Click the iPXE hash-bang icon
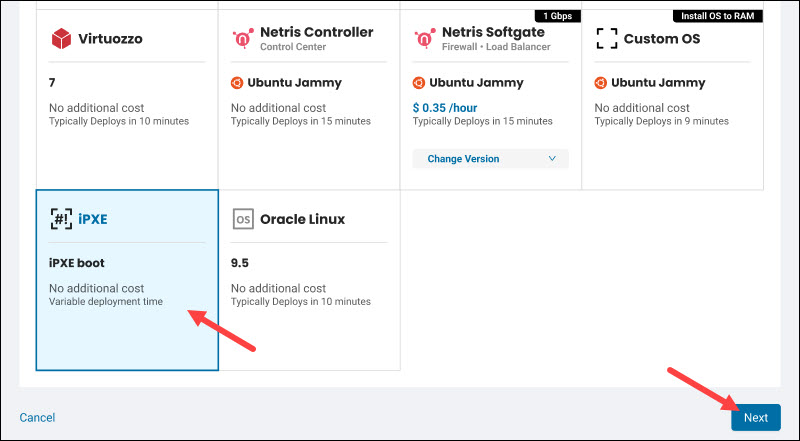 [x=61, y=219]
